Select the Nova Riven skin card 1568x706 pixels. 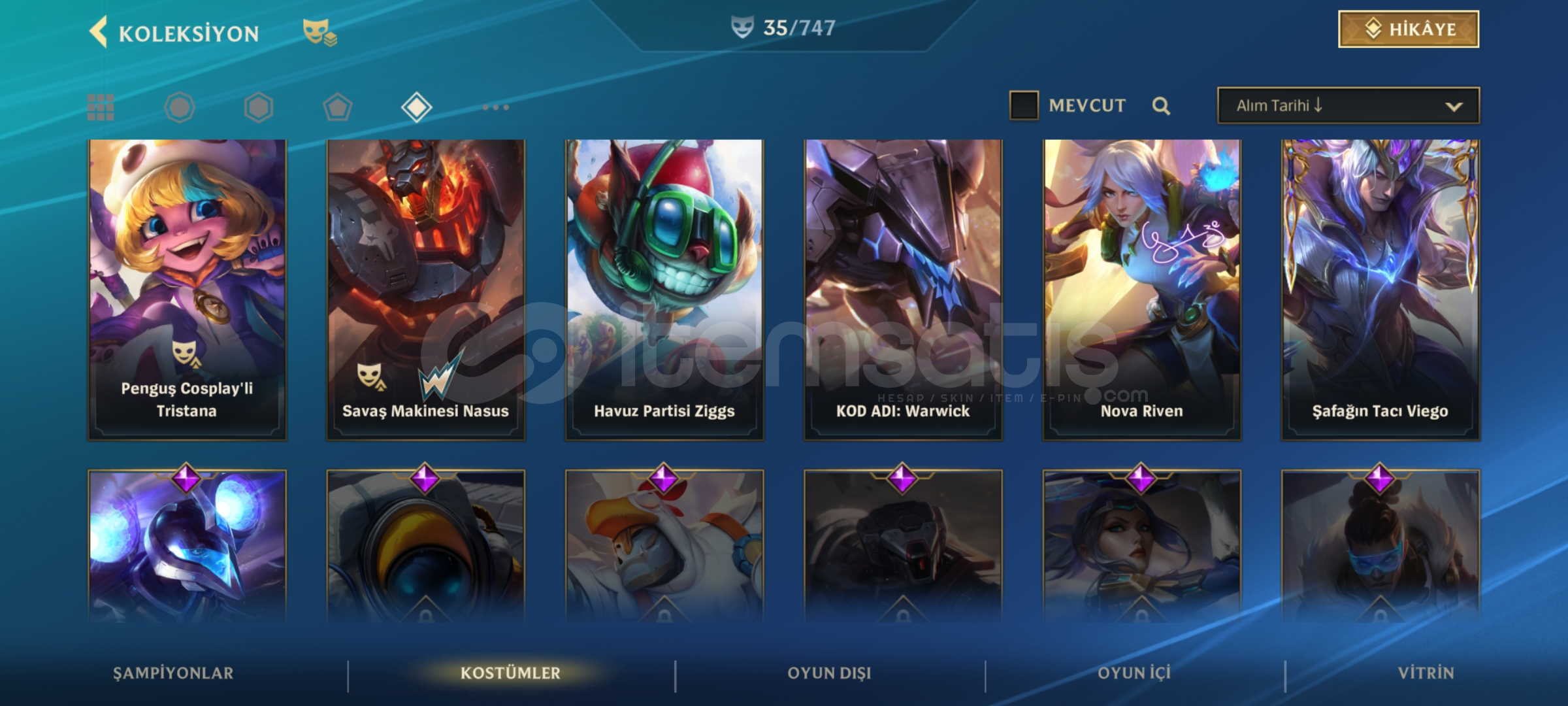(1141, 290)
